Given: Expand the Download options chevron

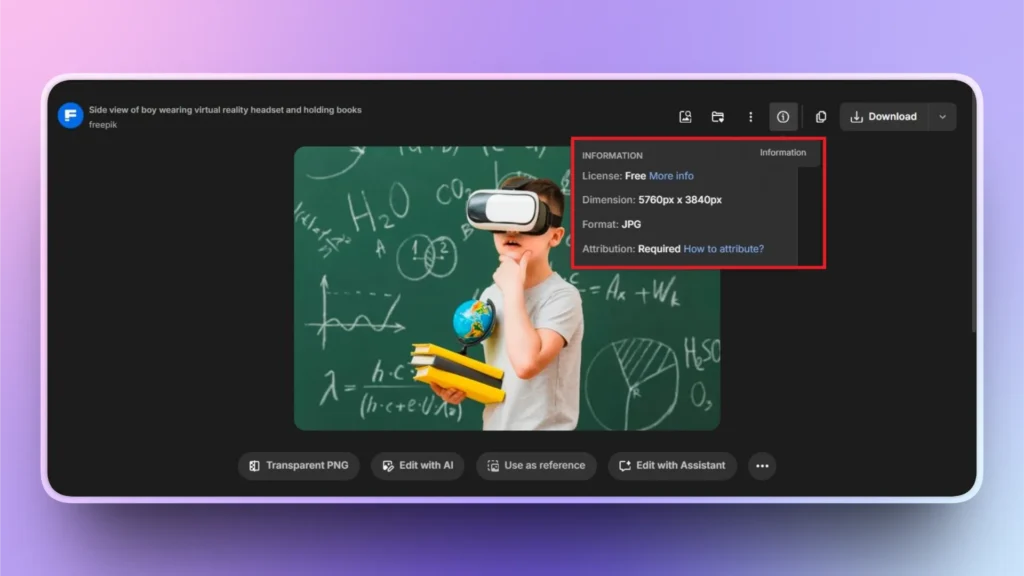Looking at the screenshot, I should [x=941, y=117].
